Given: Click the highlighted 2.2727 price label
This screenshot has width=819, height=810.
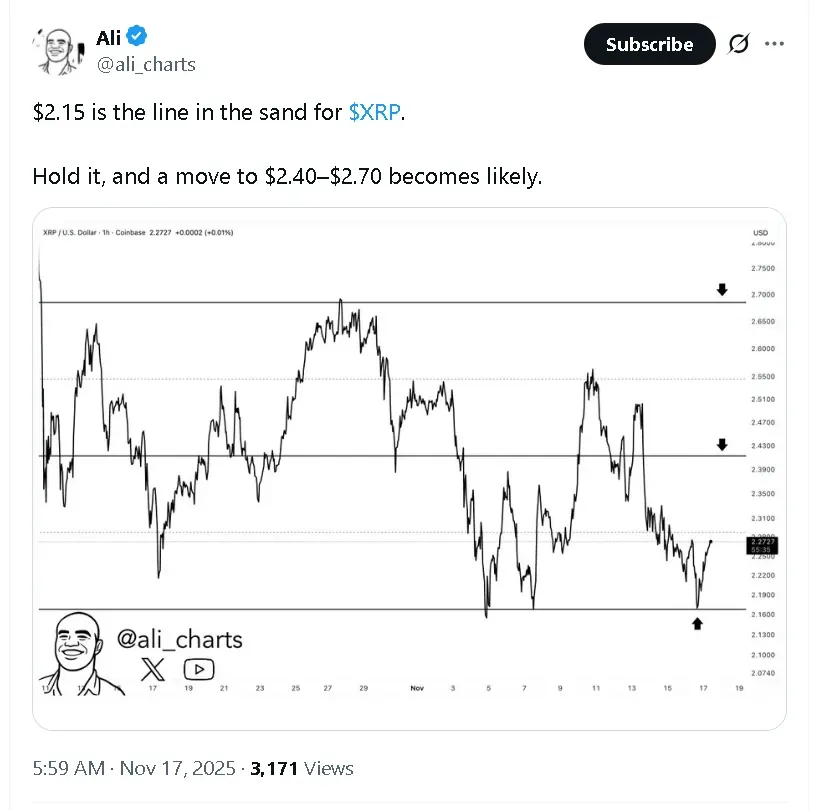Looking at the screenshot, I should point(760,544).
